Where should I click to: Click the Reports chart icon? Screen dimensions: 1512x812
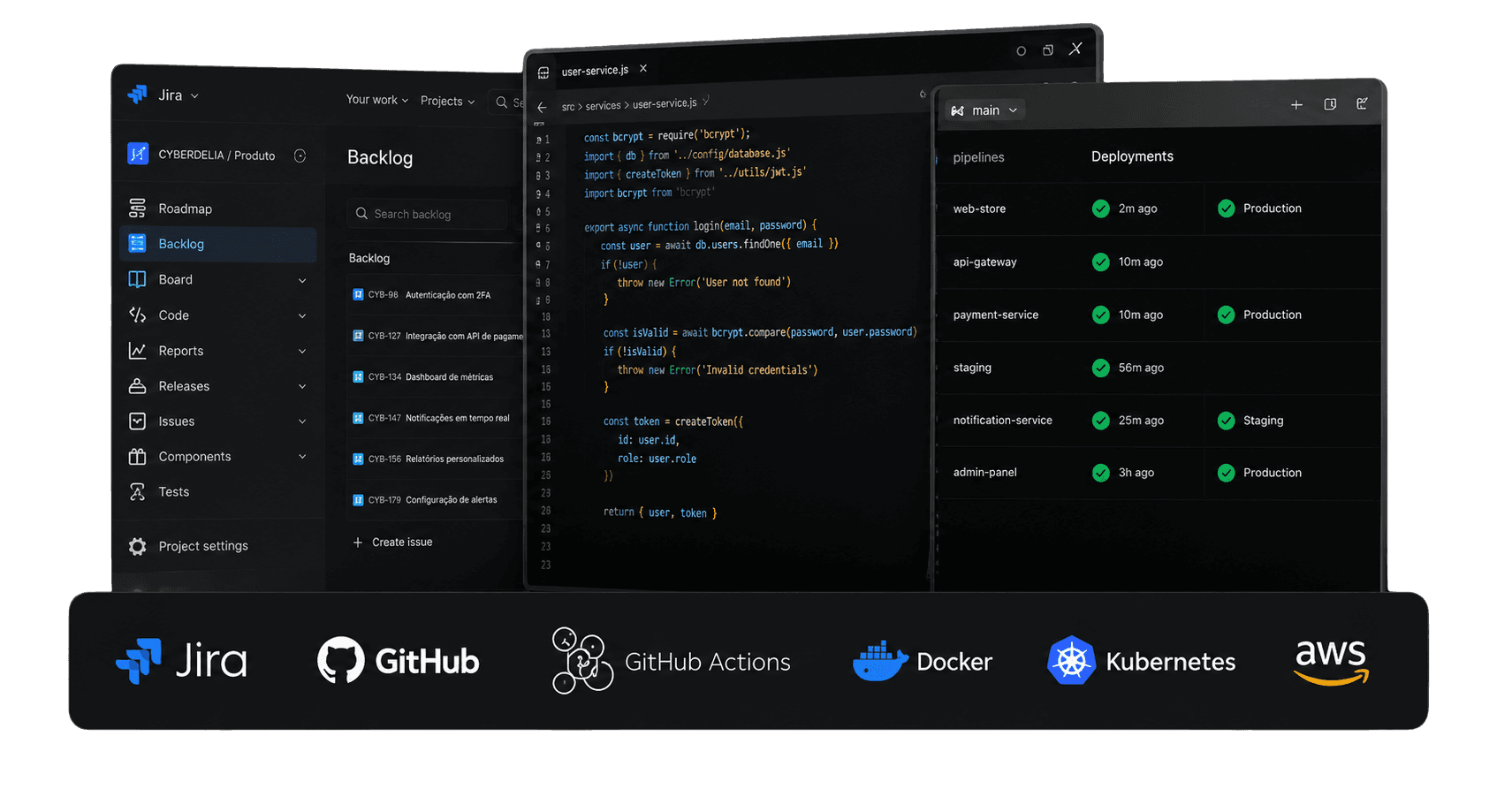pos(137,351)
